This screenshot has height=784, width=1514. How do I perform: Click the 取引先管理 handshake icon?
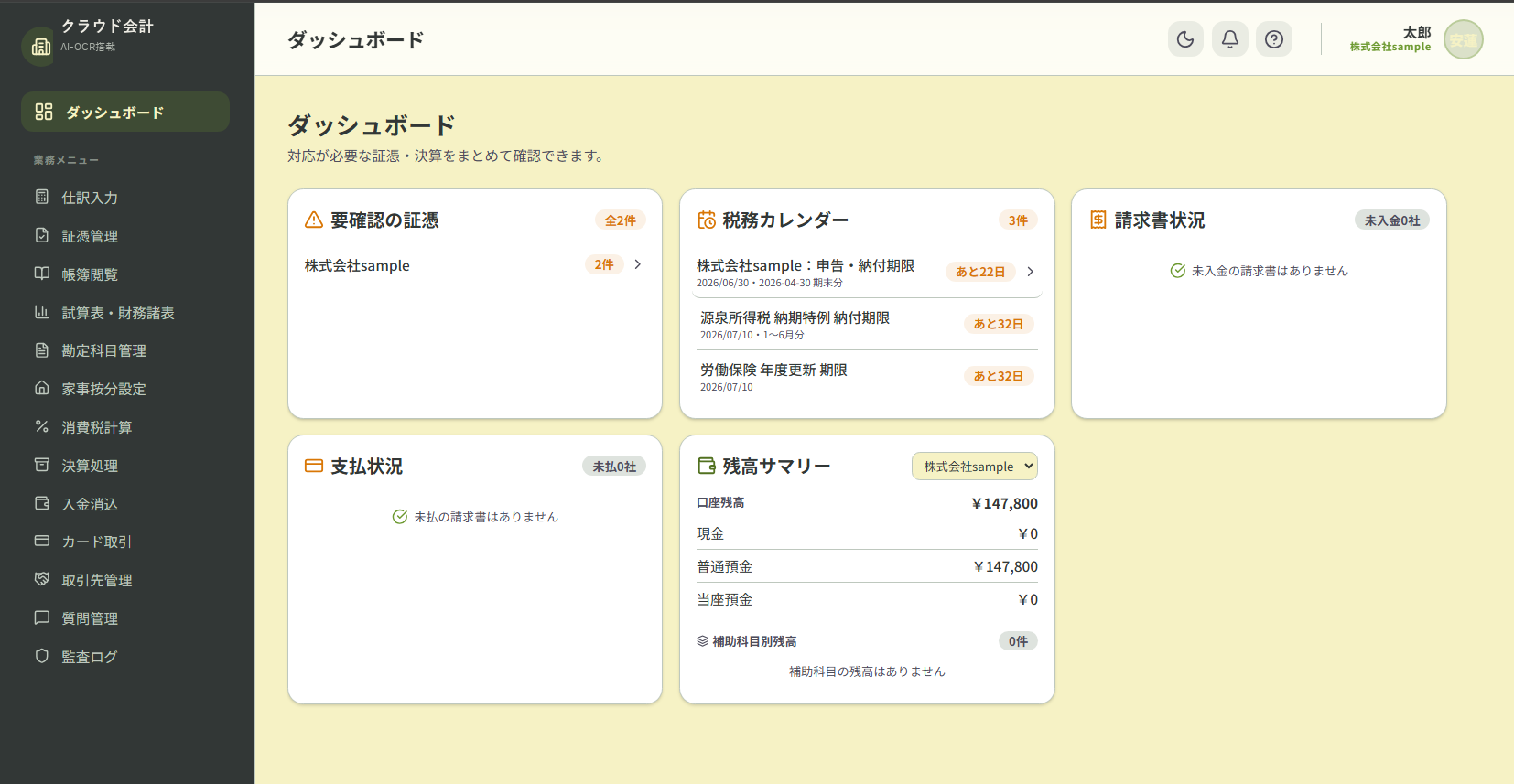pos(42,579)
